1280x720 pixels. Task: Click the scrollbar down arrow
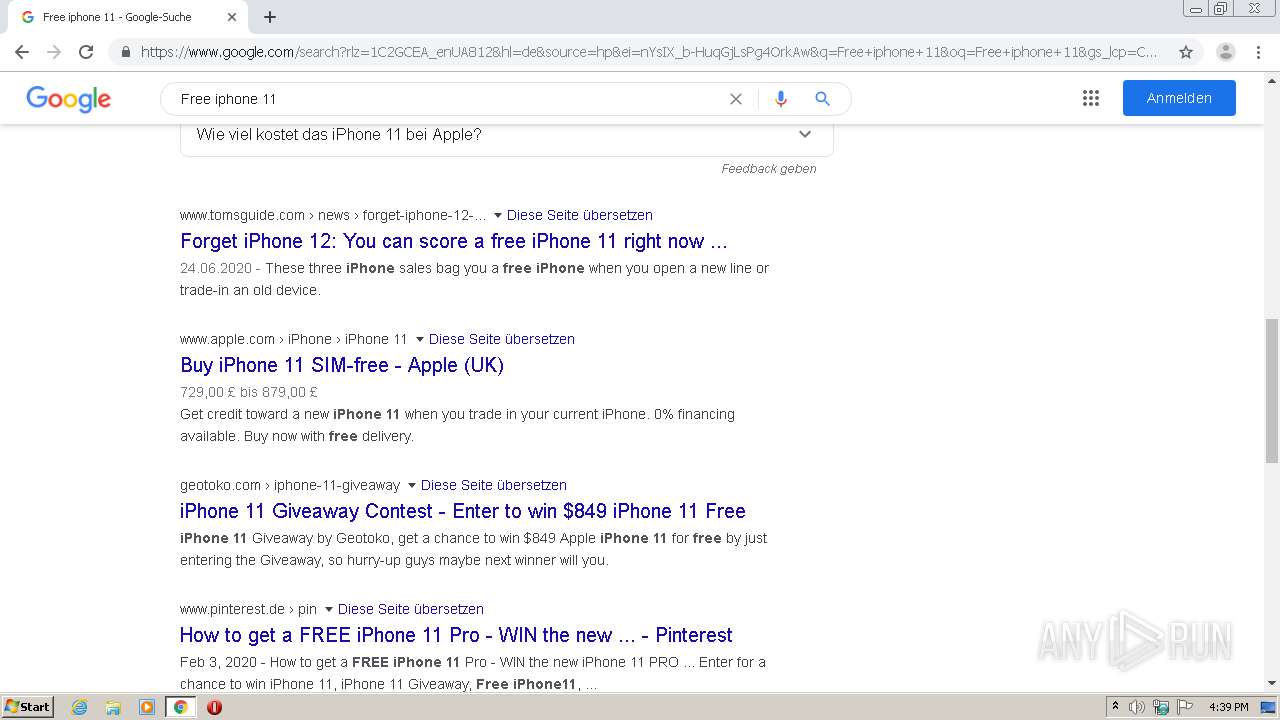(x=1272, y=683)
